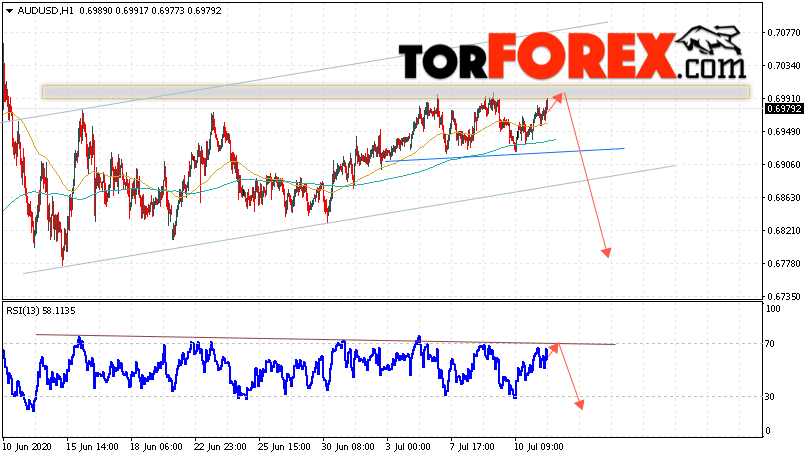Select the gray resistance zone rectangle

(395, 92)
